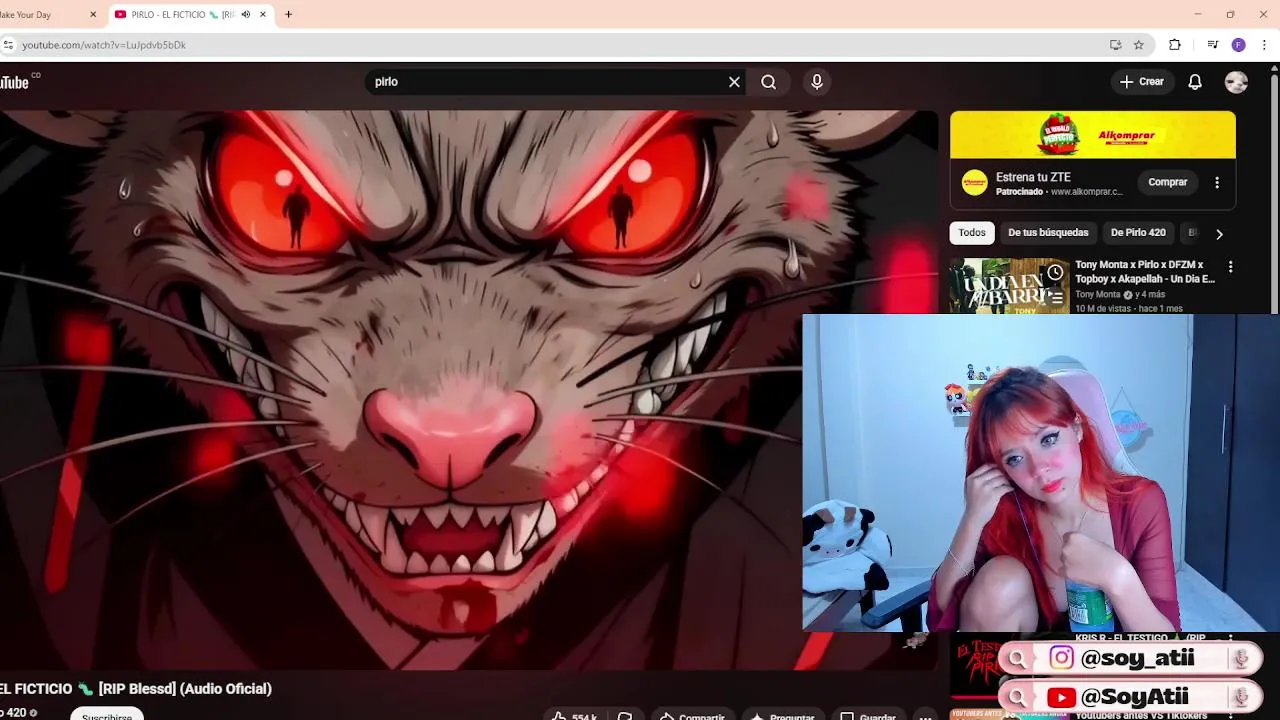Select the 'De Pirlo 420' chip
The image size is (1280, 720).
(x=1138, y=232)
